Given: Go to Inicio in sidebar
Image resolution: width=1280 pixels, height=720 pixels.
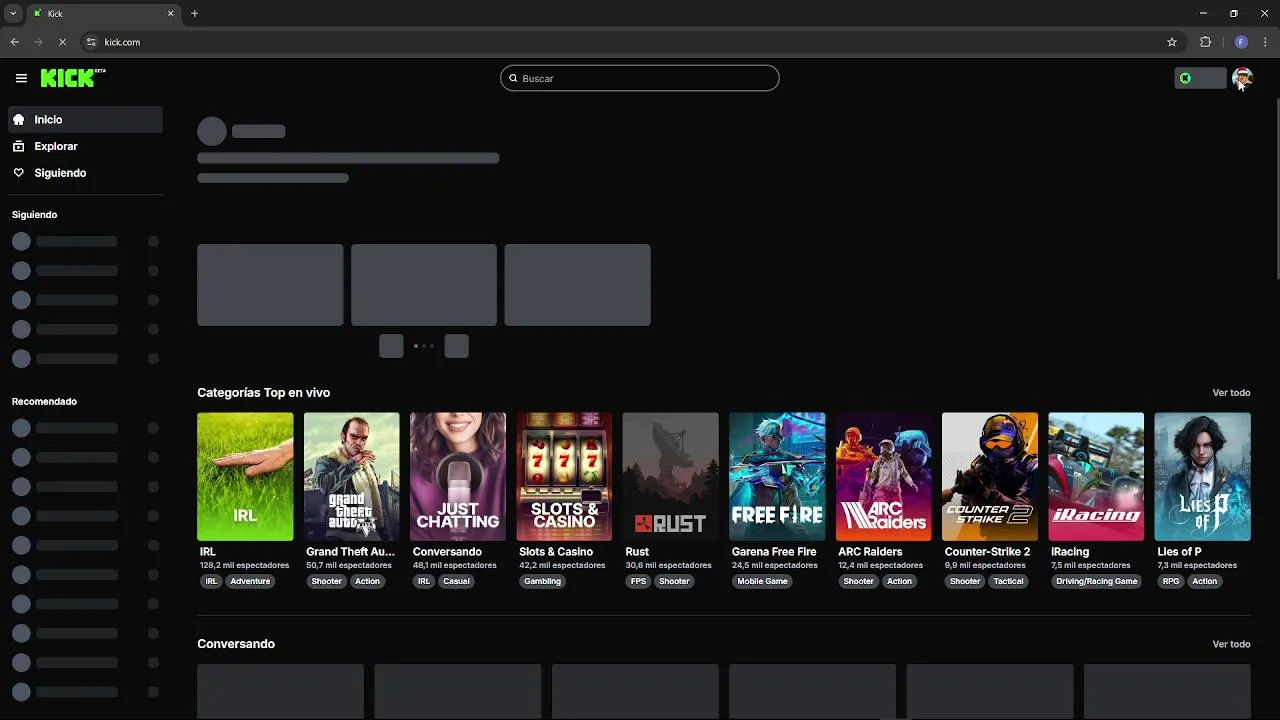Looking at the screenshot, I should tap(85, 119).
